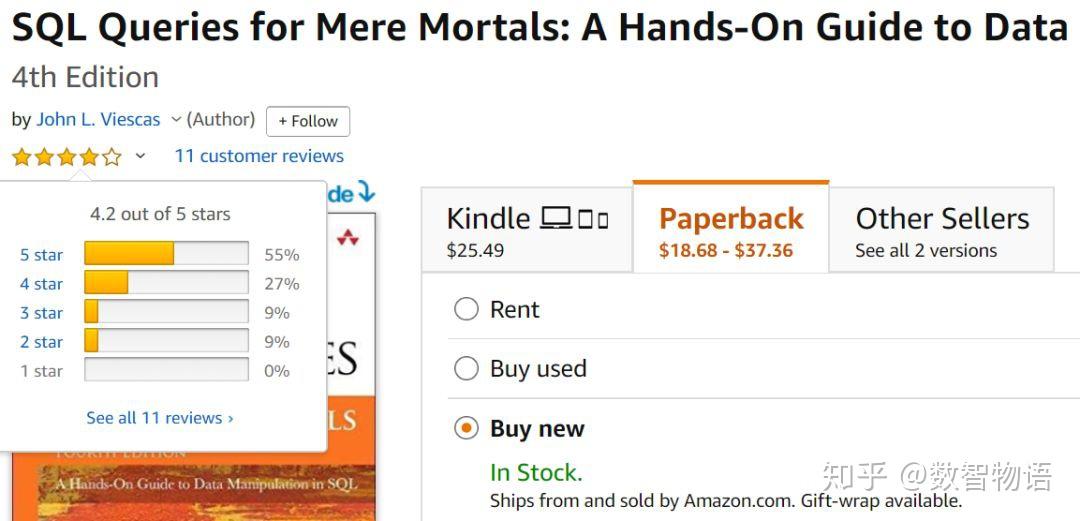Viewport: 1080px width, 521px height.
Task: Collapse the star ratings popup chevron
Action: tap(140, 156)
